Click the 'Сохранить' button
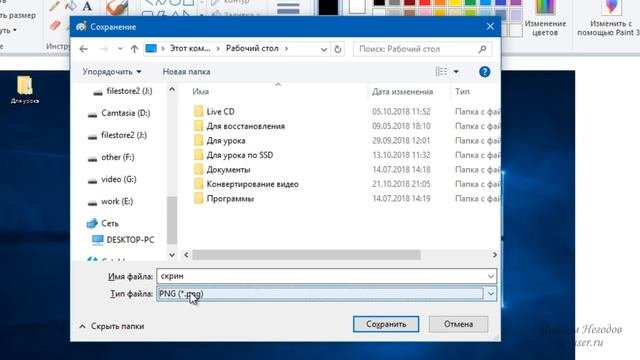The width and height of the screenshot is (640, 360). 386,324
